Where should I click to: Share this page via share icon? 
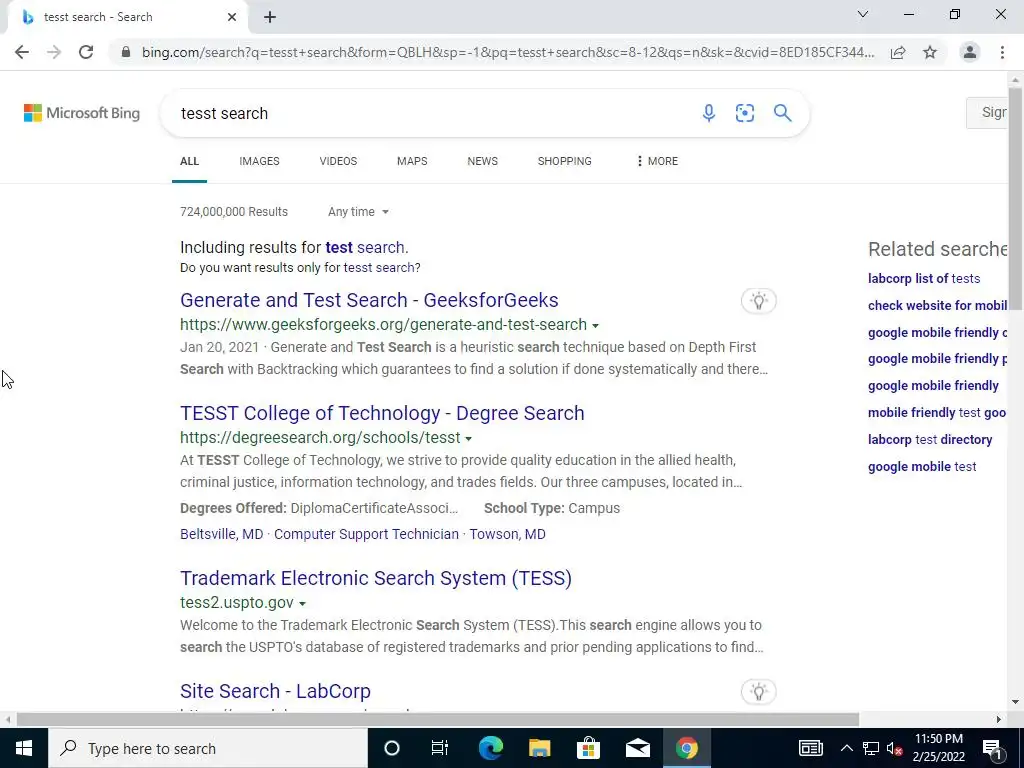898,52
